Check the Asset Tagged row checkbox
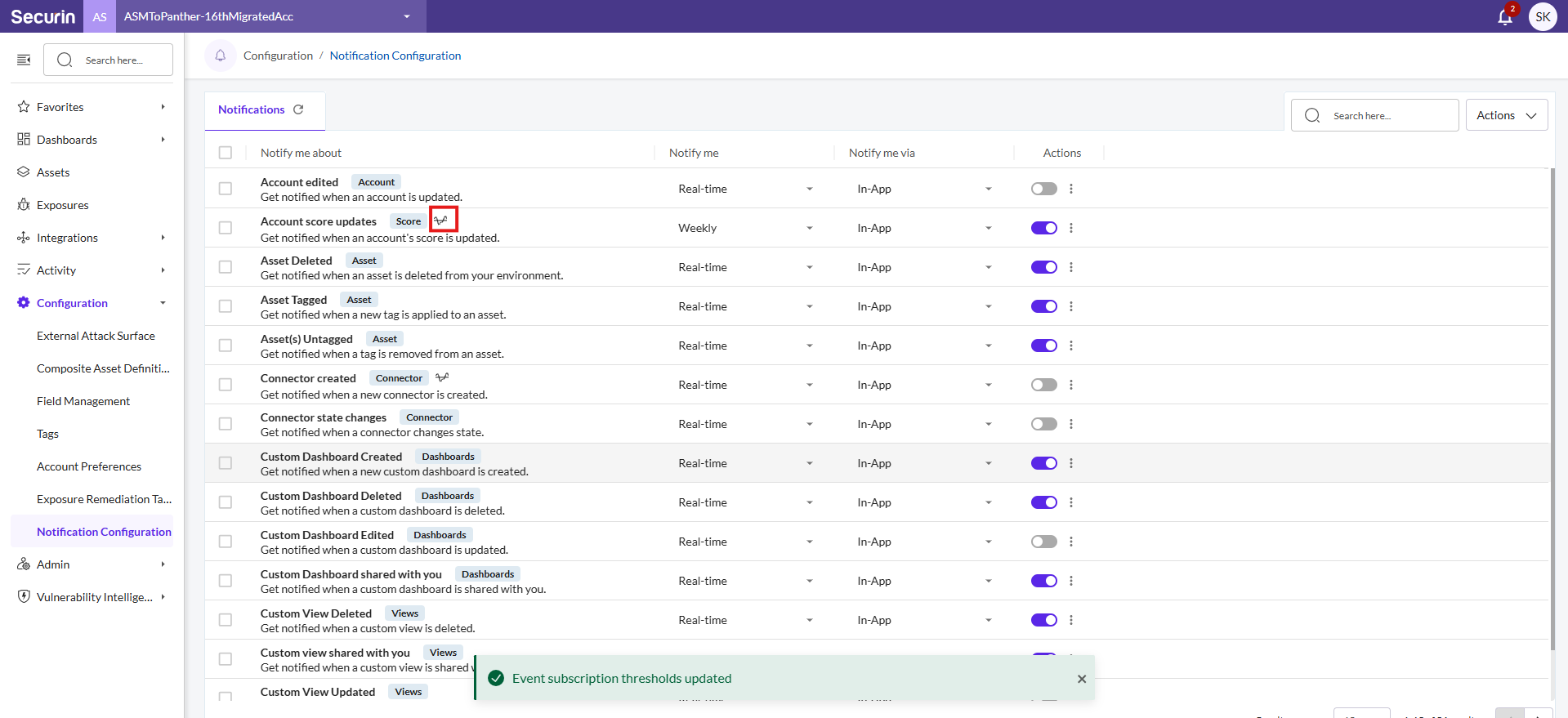 (226, 306)
